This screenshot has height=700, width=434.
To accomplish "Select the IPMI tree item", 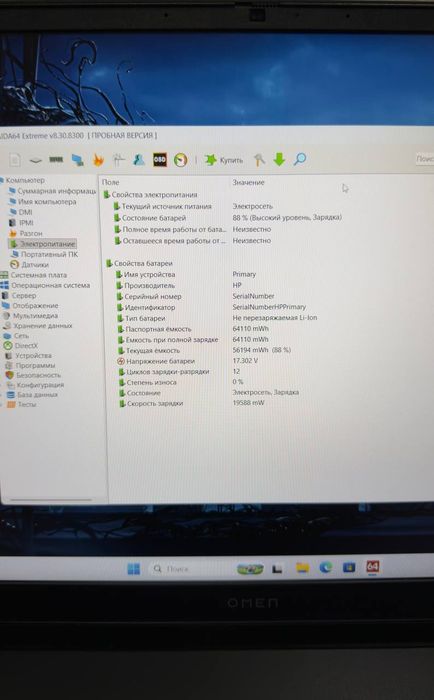I will (21, 223).
